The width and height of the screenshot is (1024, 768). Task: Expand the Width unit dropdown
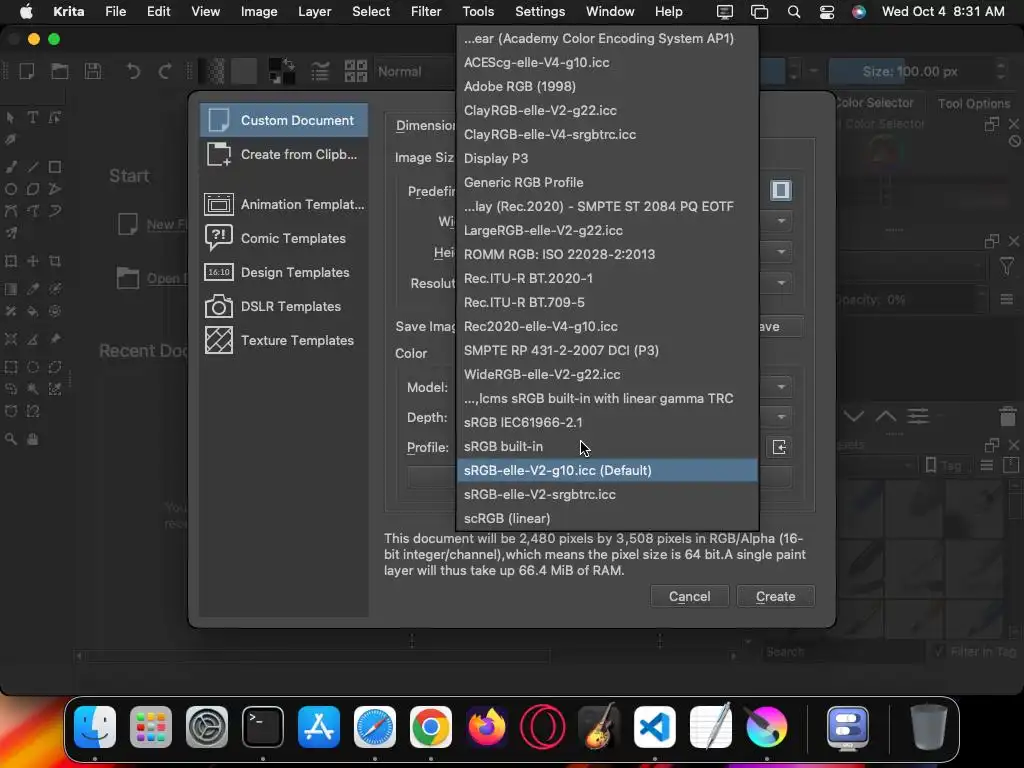click(x=781, y=221)
